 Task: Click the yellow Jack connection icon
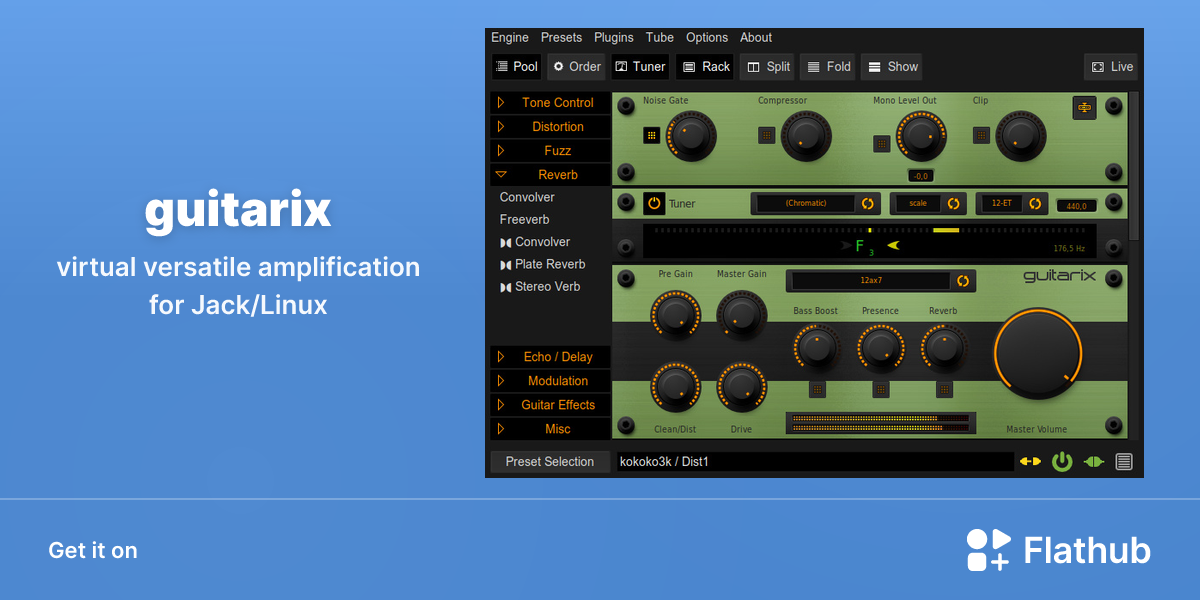(x=1030, y=461)
